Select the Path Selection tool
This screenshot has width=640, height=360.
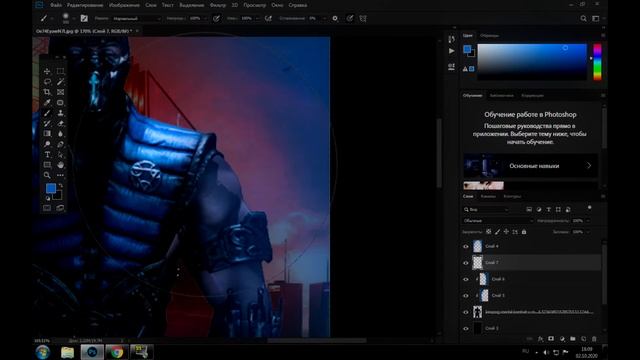coord(60,155)
